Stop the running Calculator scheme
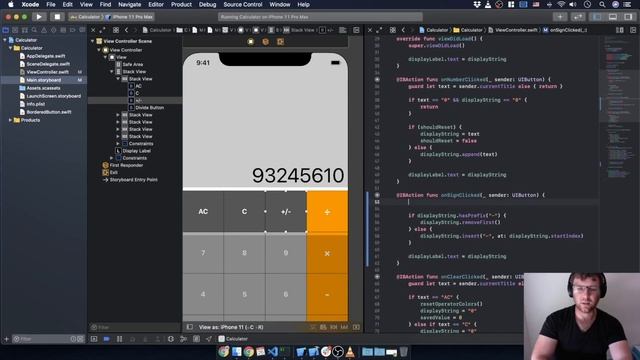This screenshot has width=640, height=360. tap(57, 17)
